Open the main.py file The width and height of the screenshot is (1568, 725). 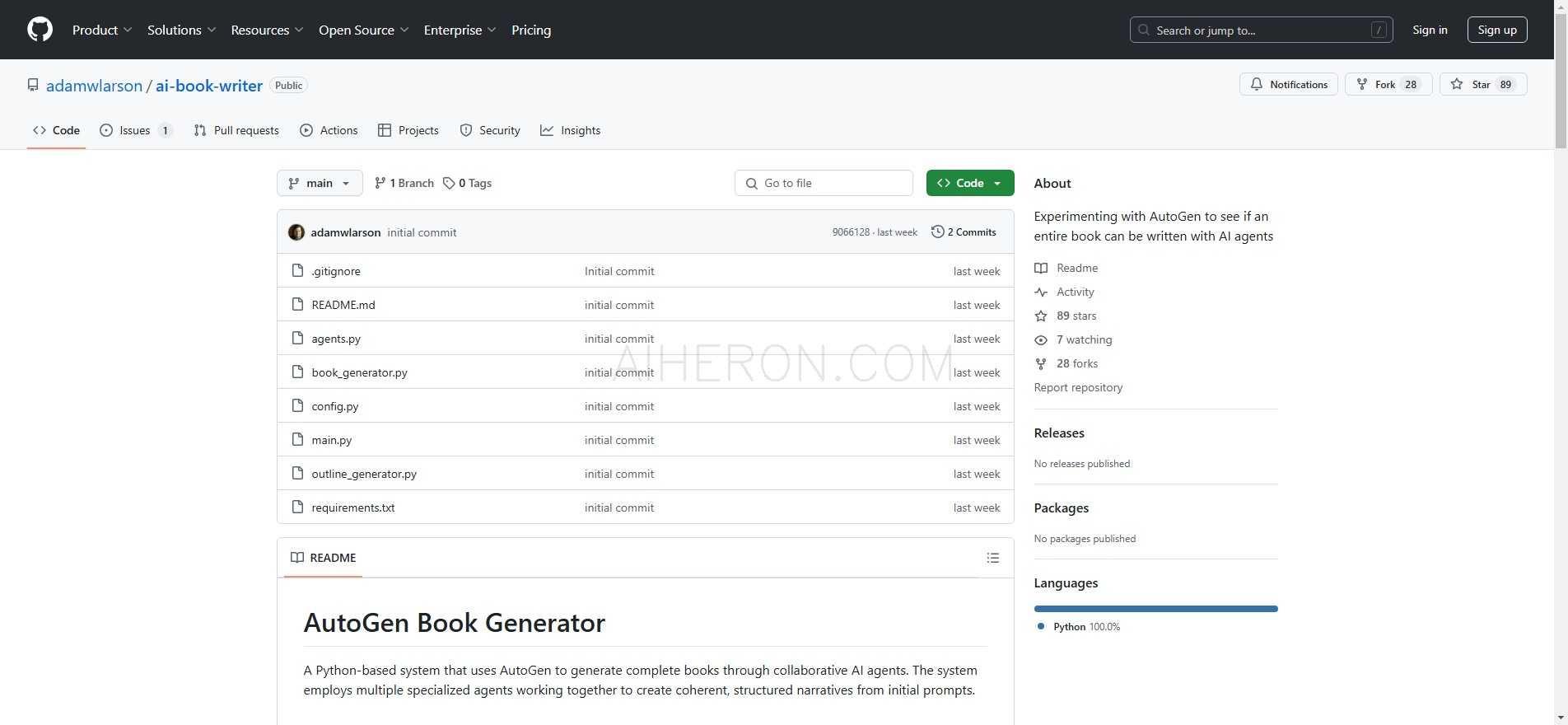(332, 440)
